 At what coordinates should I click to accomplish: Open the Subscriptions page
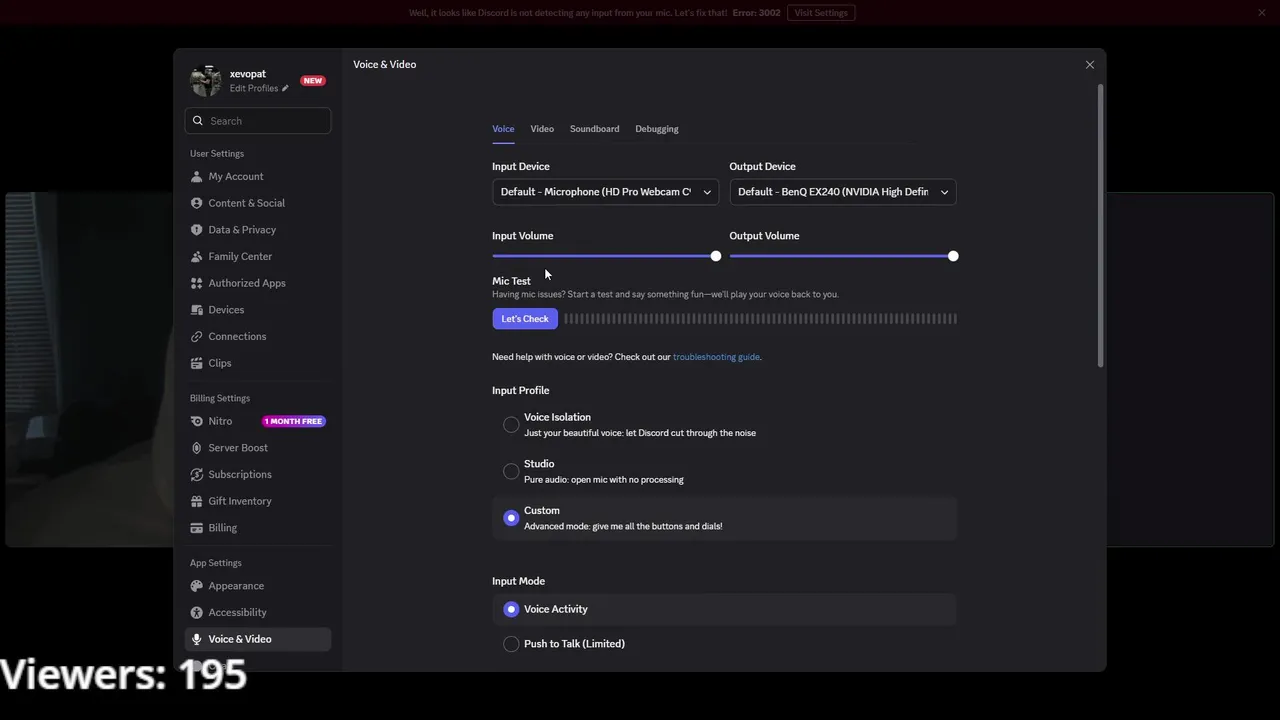(258, 474)
